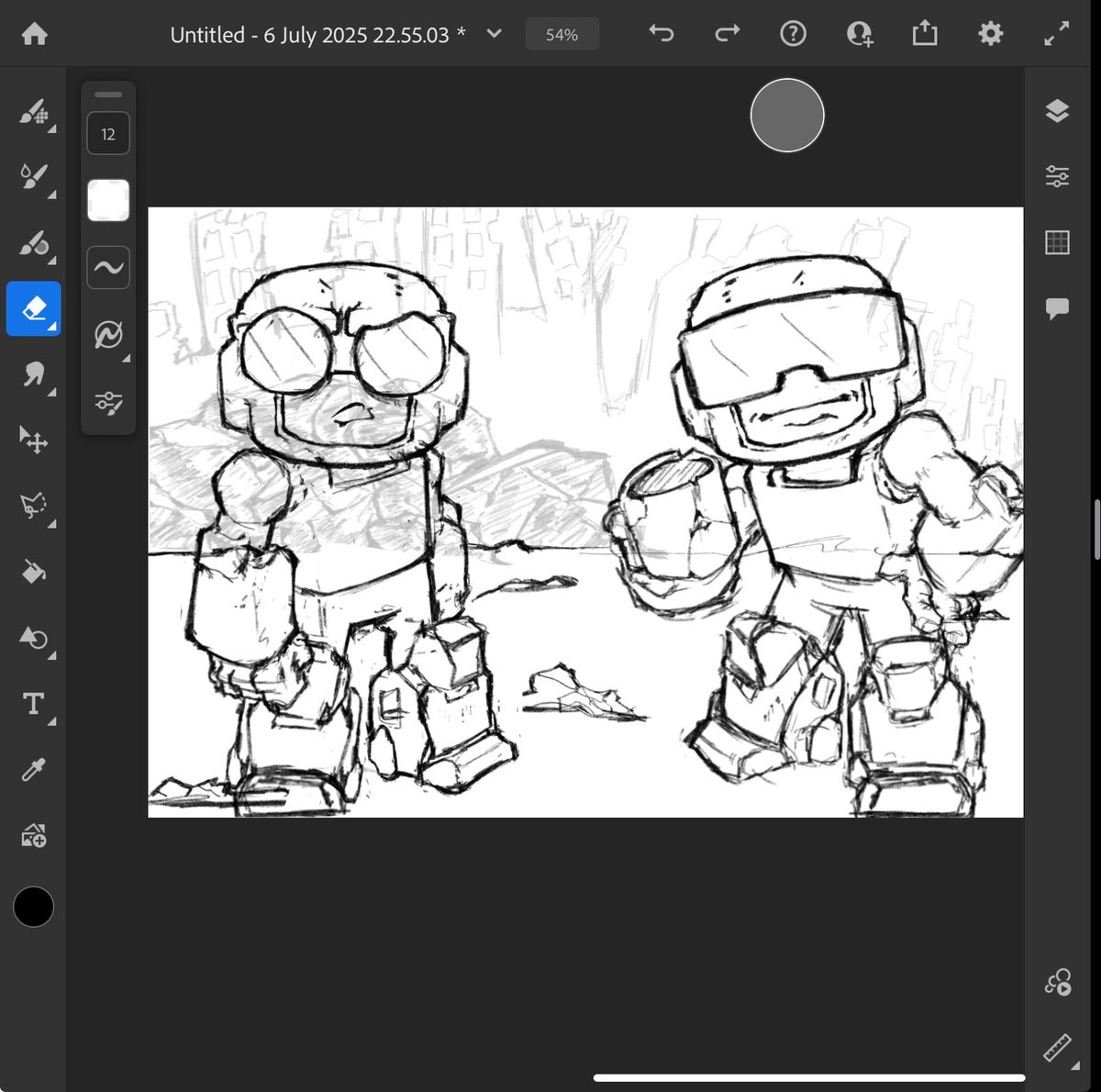Activate the Eyedropper tool
Viewport: 1101px width, 1092px height.
click(34, 770)
